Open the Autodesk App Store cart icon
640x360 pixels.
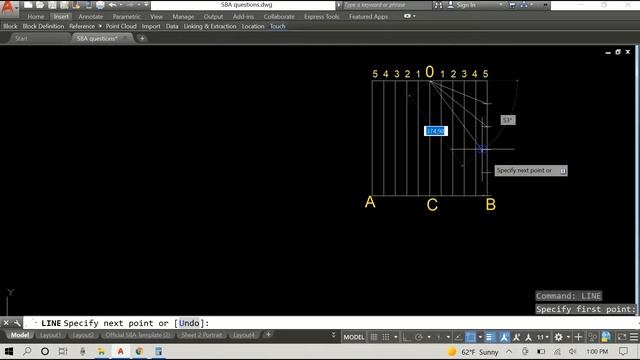(512, 5)
